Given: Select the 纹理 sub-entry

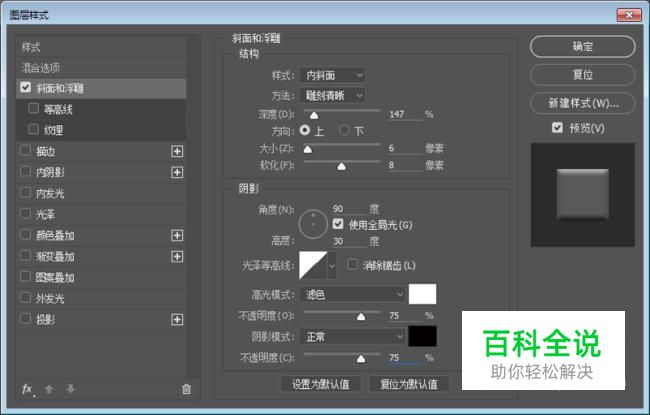Looking at the screenshot, I should (101, 130).
